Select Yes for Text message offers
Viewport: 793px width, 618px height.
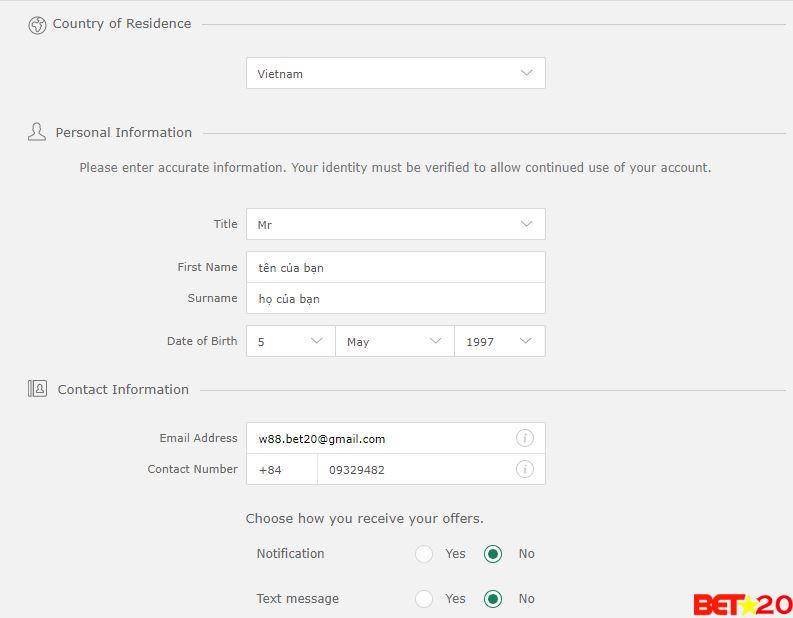[424, 599]
